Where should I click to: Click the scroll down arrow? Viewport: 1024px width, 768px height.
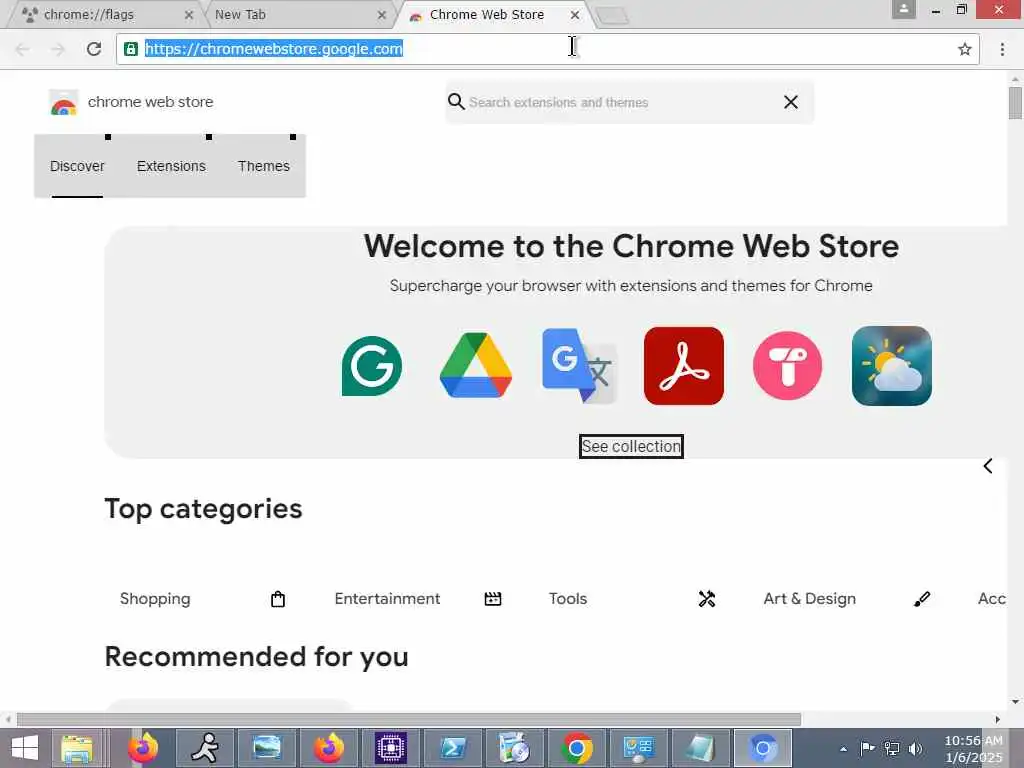coord(1015,702)
